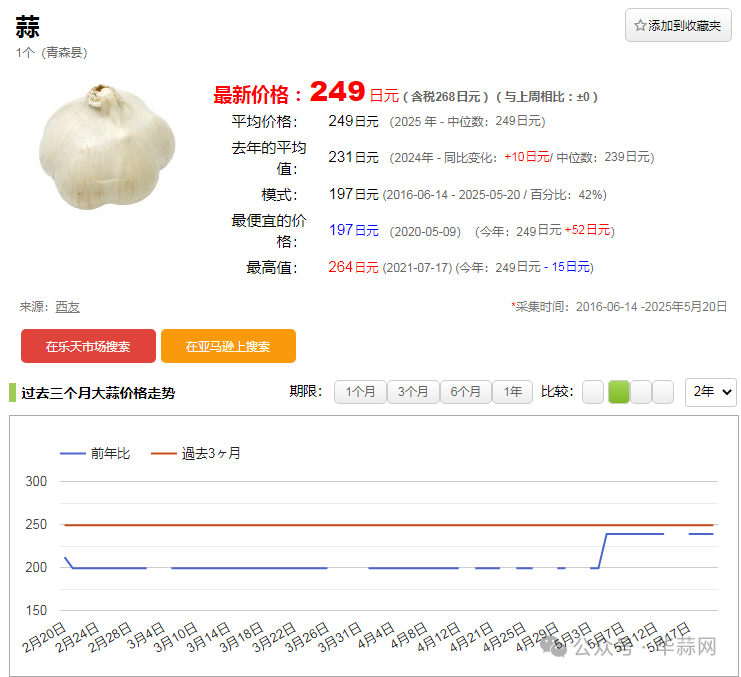Click the 前年比 legend entry
Image resolution: width=741 pixels, height=677 pixels.
coord(95,454)
